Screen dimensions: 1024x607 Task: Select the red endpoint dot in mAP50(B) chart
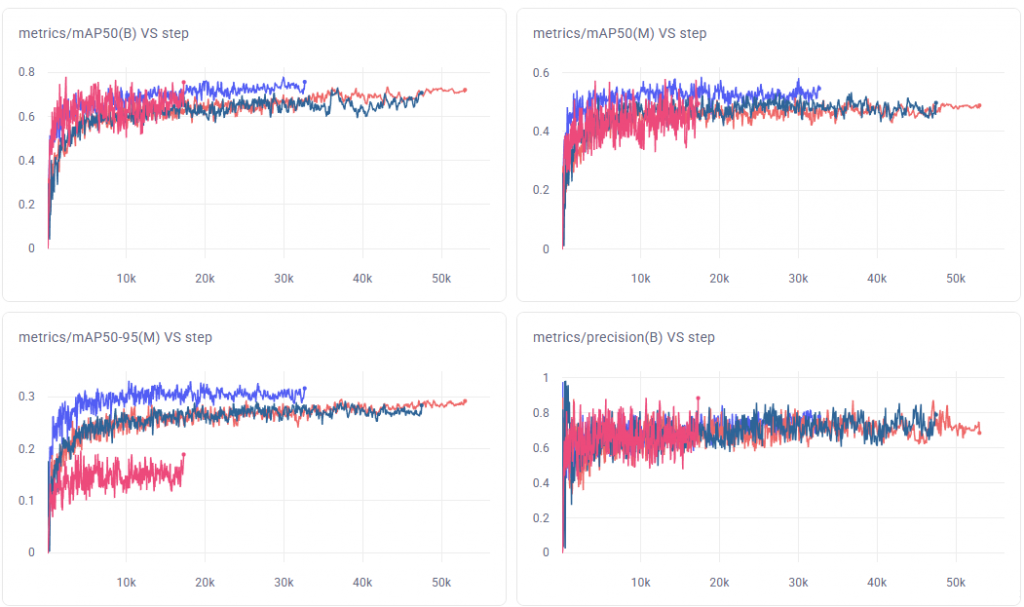point(465,88)
